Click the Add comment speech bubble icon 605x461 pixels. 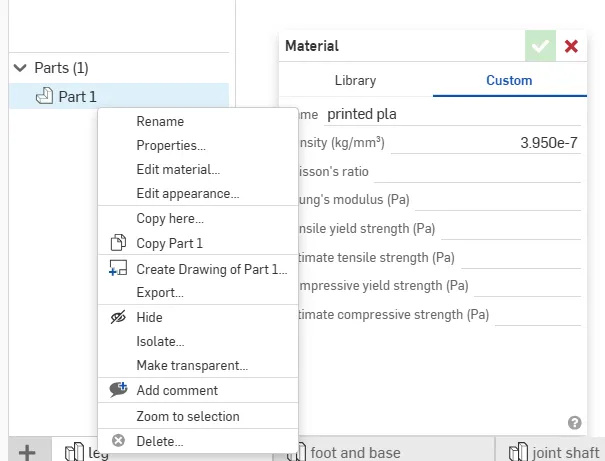[118, 390]
